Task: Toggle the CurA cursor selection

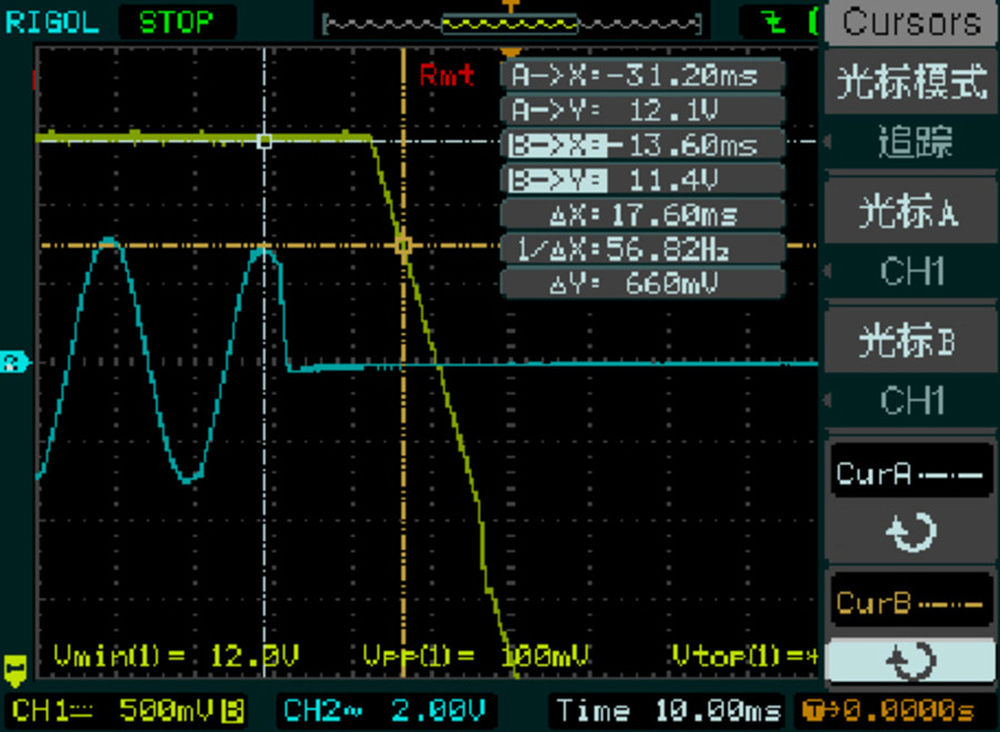Action: click(910, 474)
